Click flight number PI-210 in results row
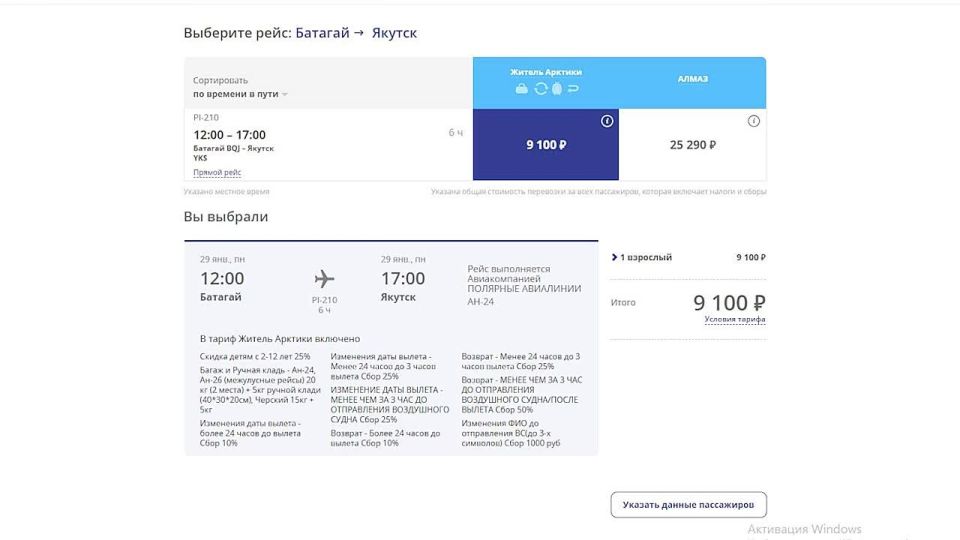Screen dimensions: 960x540 (206, 118)
